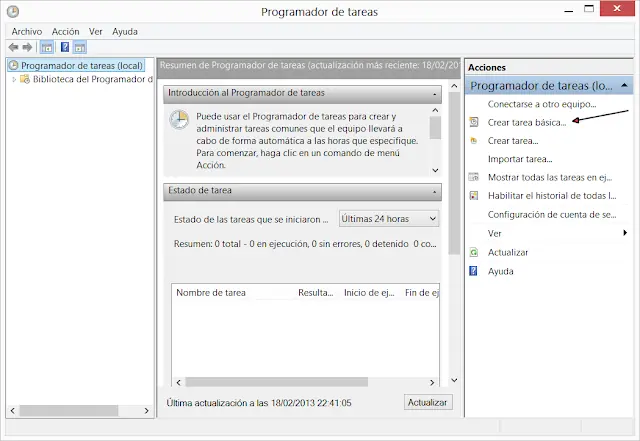
Task: Toggle the Action pane toolbar icon
Action: coord(80,47)
